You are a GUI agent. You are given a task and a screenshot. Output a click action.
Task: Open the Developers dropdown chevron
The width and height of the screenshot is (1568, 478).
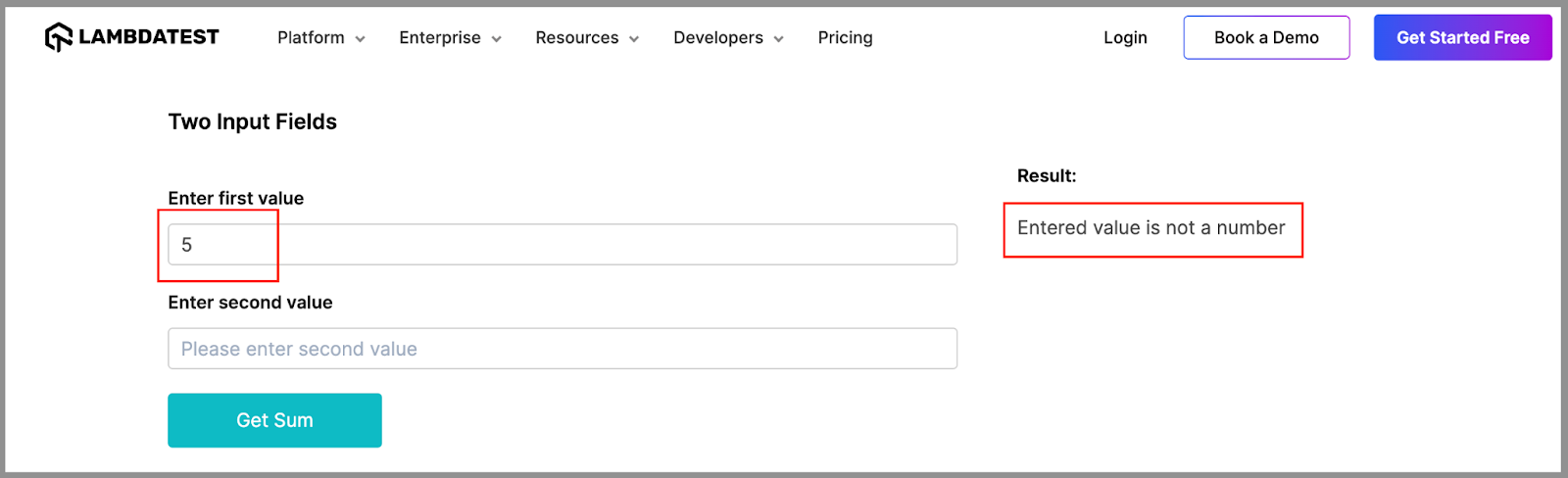[x=779, y=39]
